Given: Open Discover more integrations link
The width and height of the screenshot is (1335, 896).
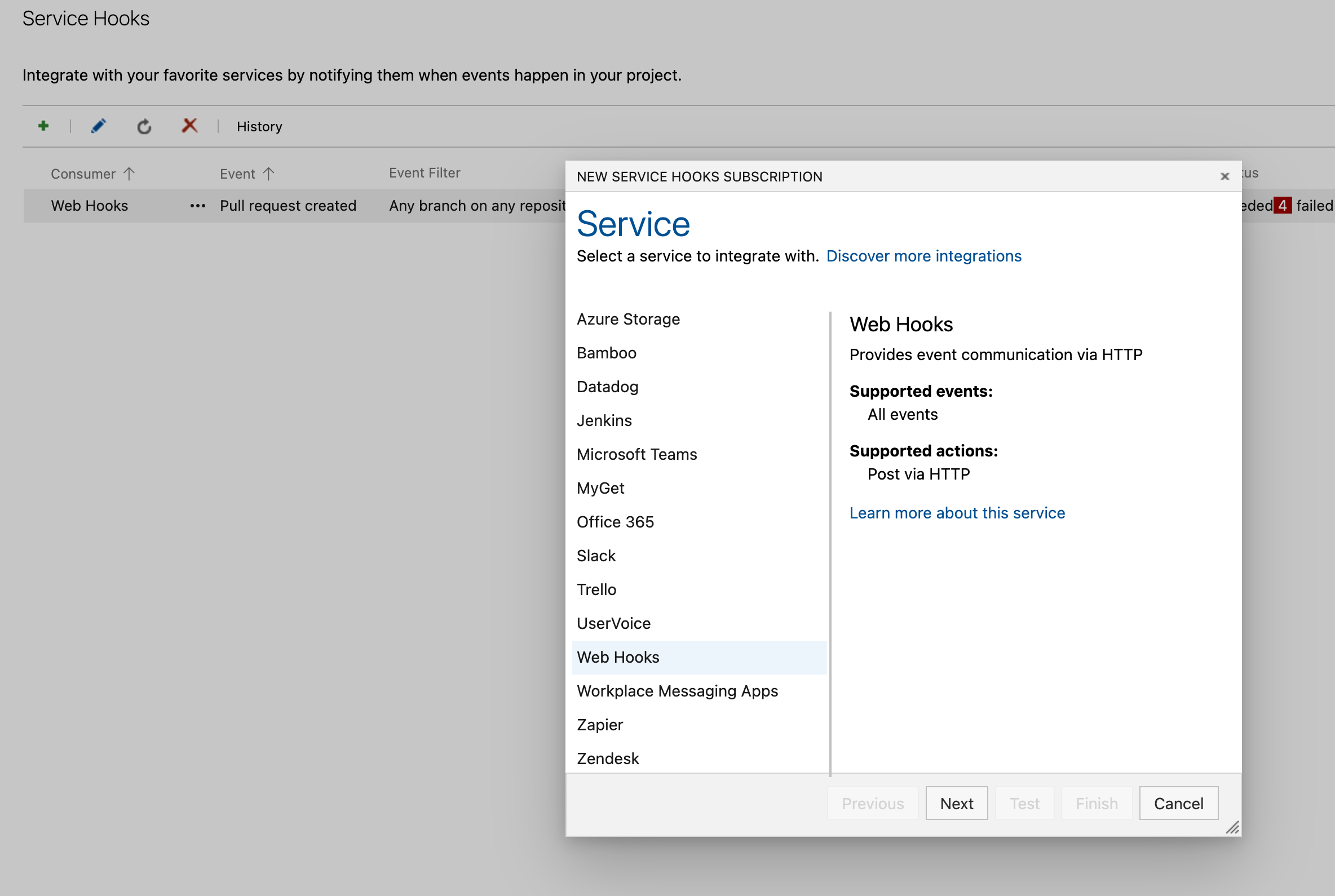Looking at the screenshot, I should (923, 256).
